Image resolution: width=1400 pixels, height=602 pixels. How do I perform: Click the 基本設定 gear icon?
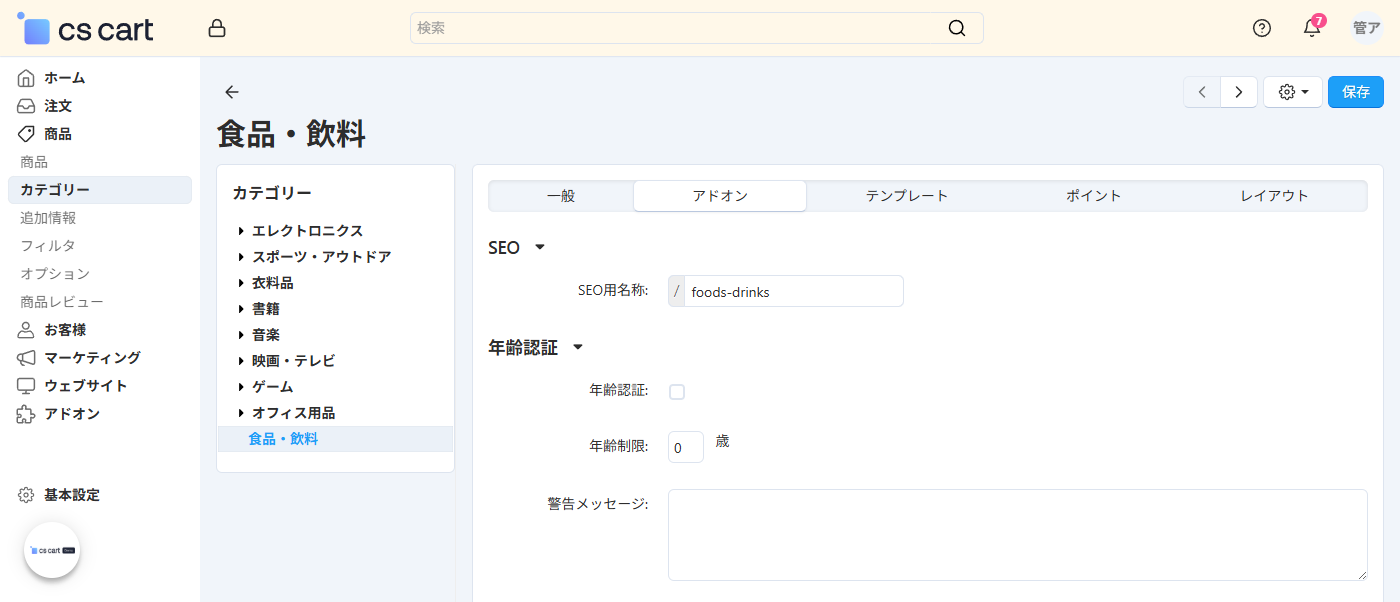pyautogui.click(x=26, y=494)
